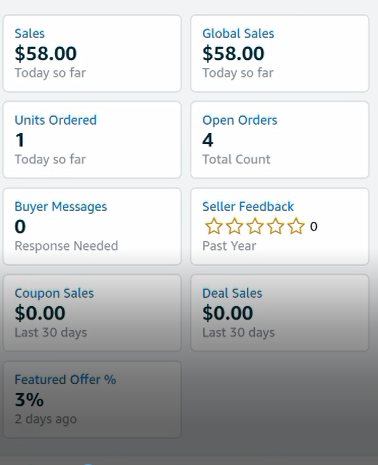This screenshot has width=378, height=465.
Task: Click the $58.00 Sales amount
Action: [x=46, y=53]
